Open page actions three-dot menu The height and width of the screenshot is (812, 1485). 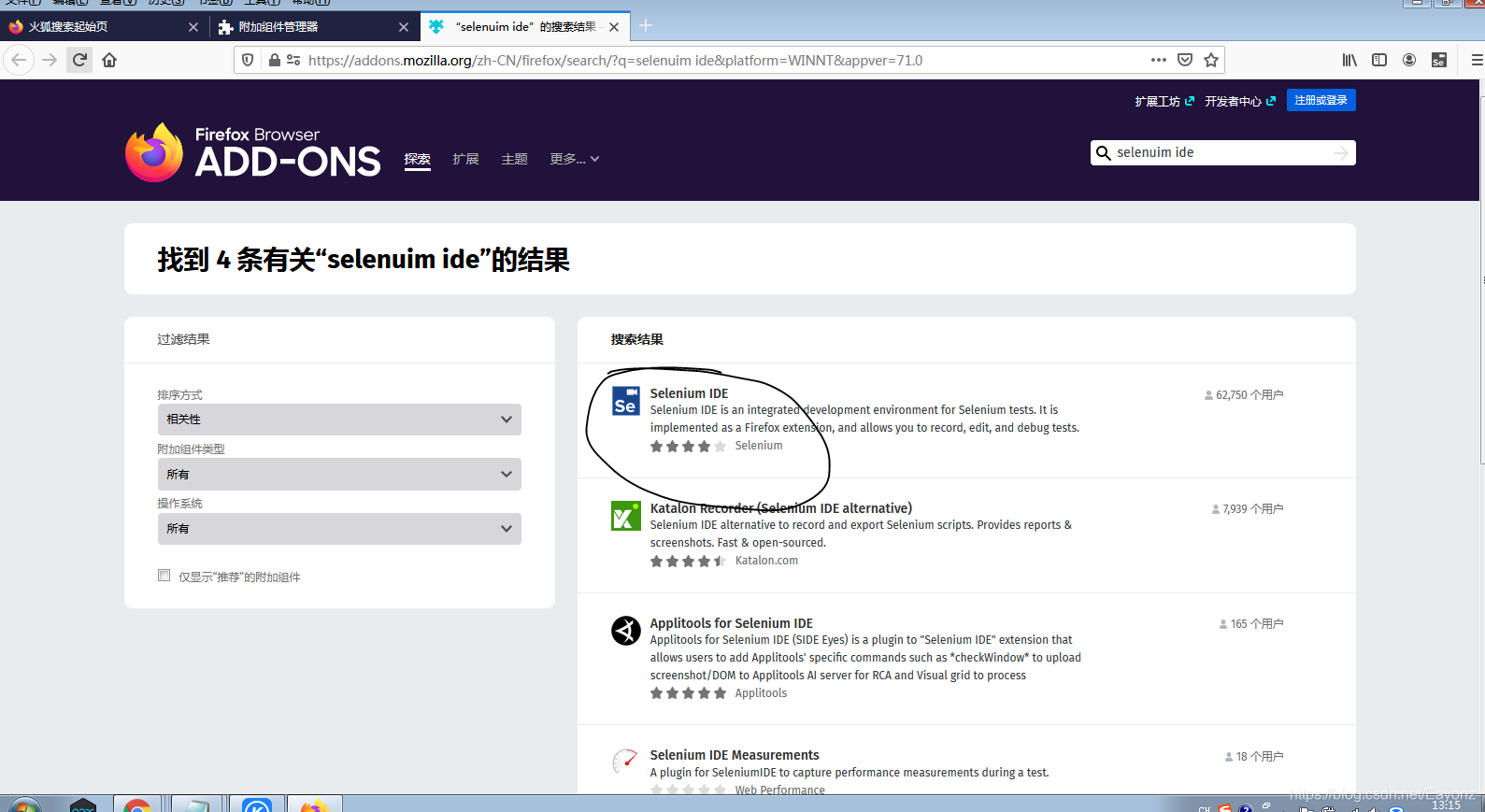tap(1159, 60)
